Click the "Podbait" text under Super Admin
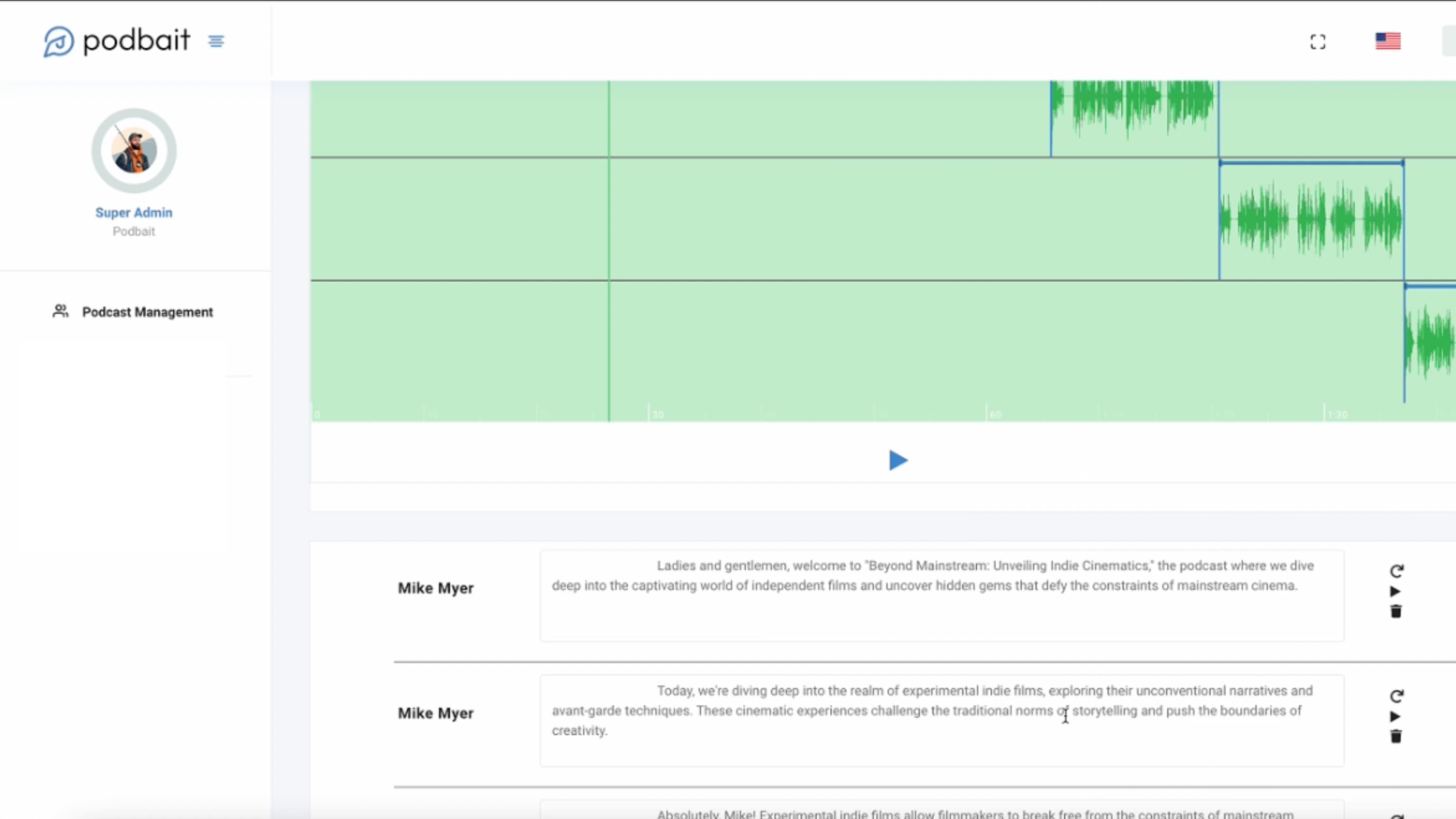1456x819 pixels. [x=134, y=231]
